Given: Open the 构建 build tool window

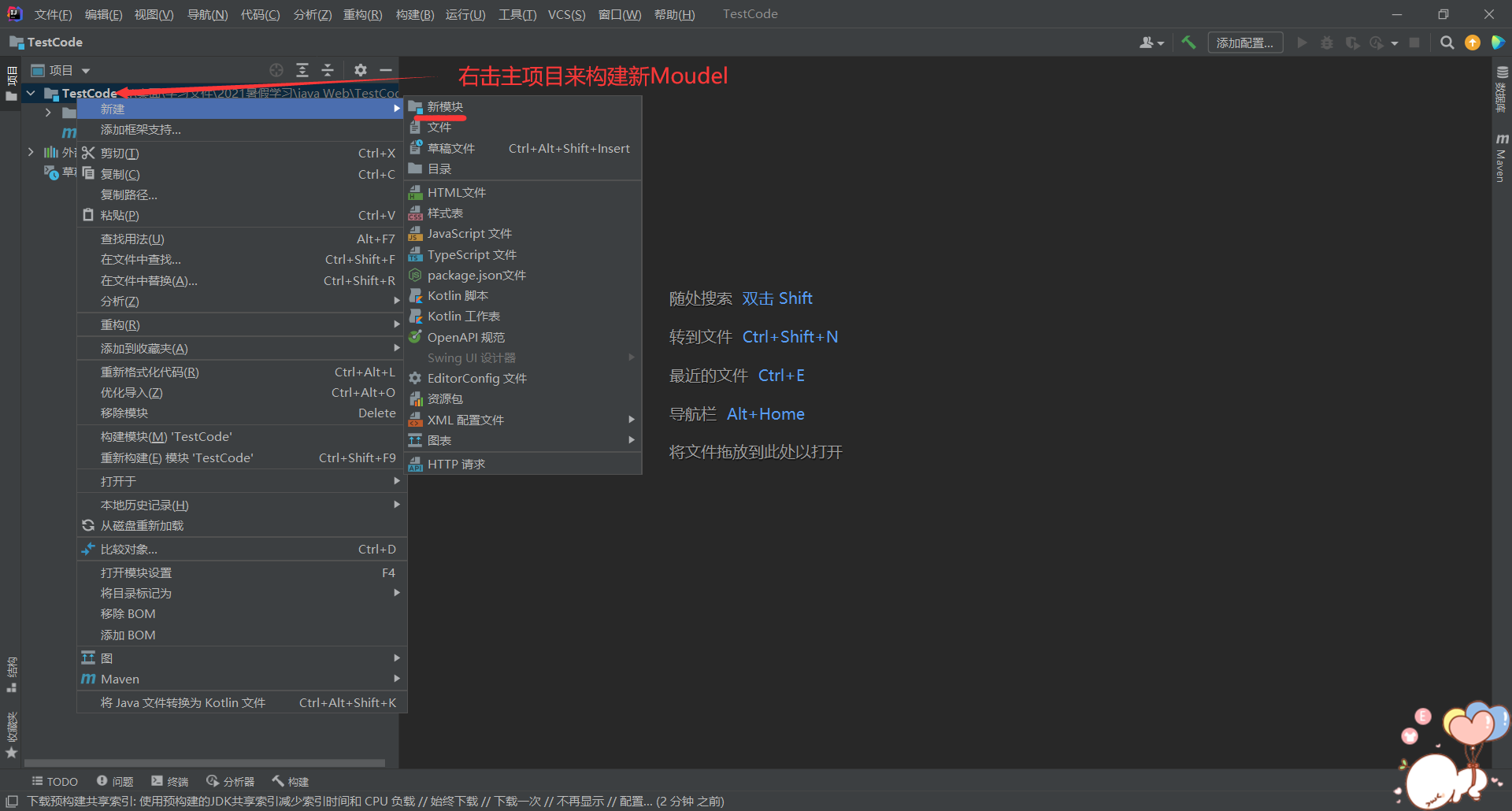Looking at the screenshot, I should coord(291,781).
